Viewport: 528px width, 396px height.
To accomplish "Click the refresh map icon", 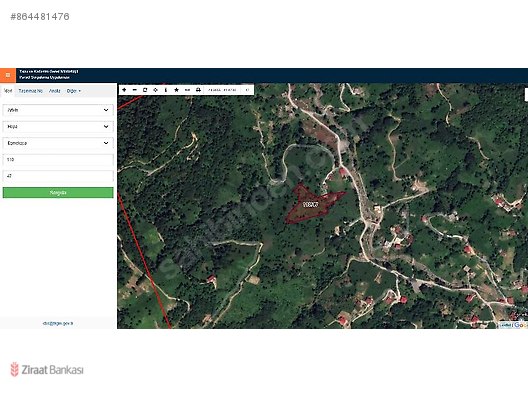I will pos(145,90).
